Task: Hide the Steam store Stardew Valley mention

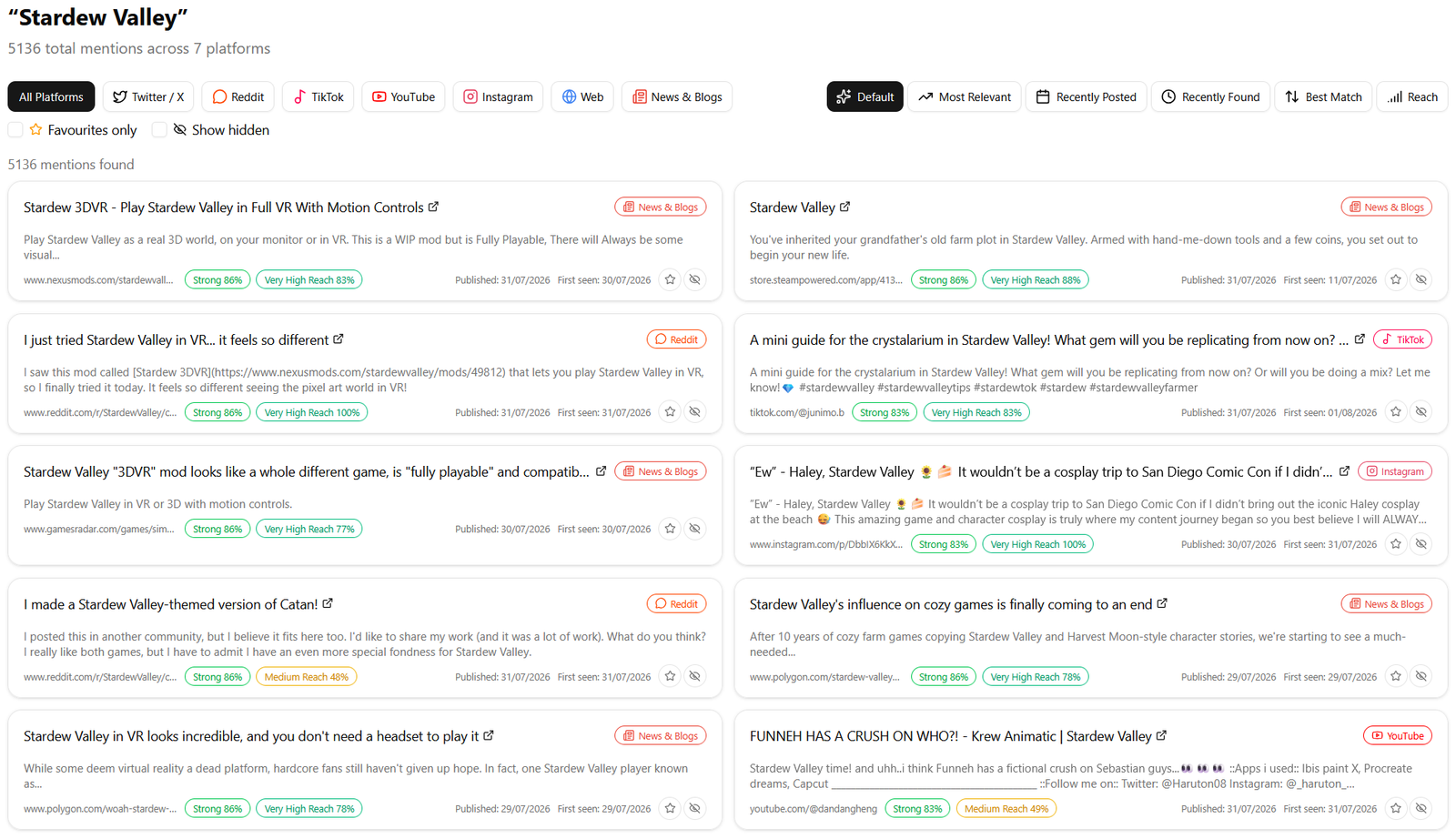Action: (1421, 280)
